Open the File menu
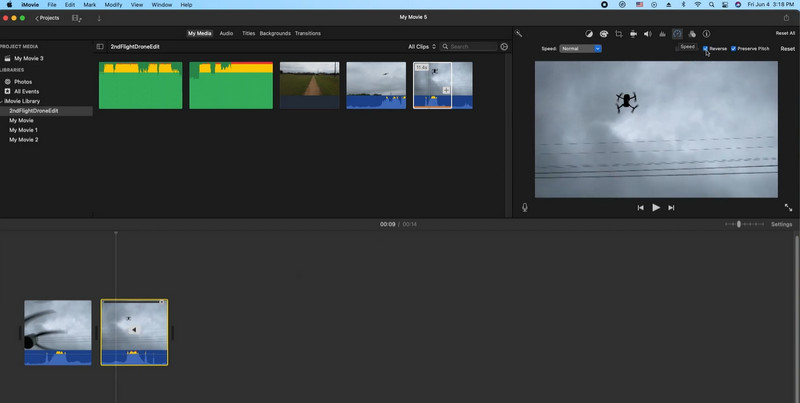The height and width of the screenshot is (403, 800). click(52, 5)
